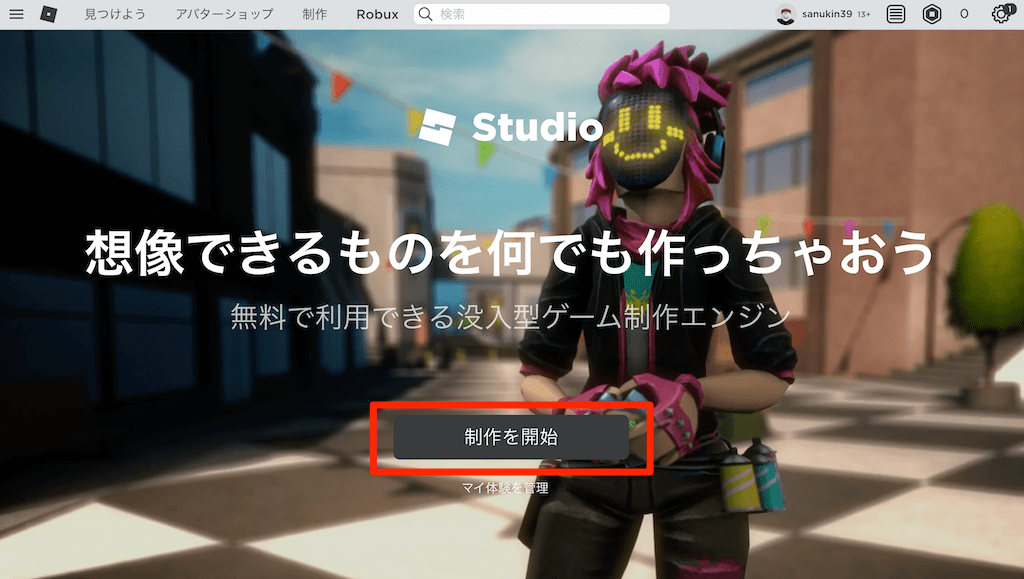
Task: Open the settings gear icon
Action: tap(1000, 14)
